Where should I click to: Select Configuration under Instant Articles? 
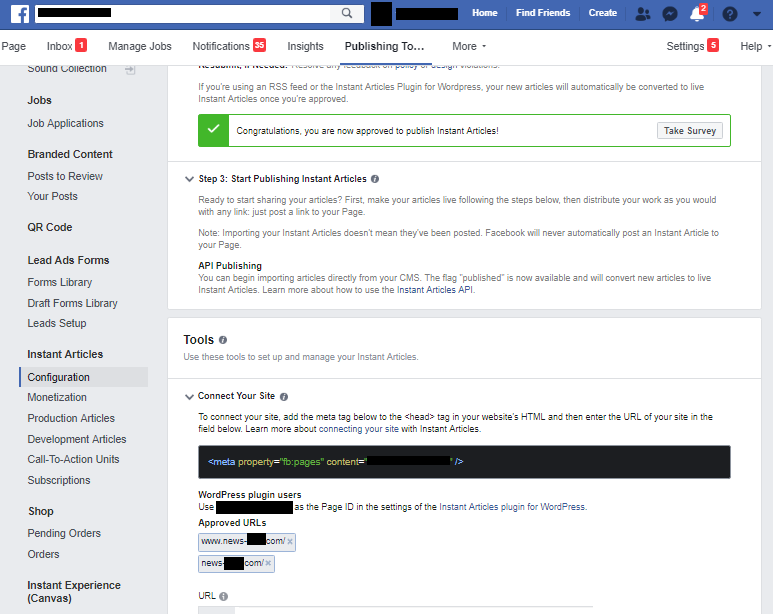84,377
